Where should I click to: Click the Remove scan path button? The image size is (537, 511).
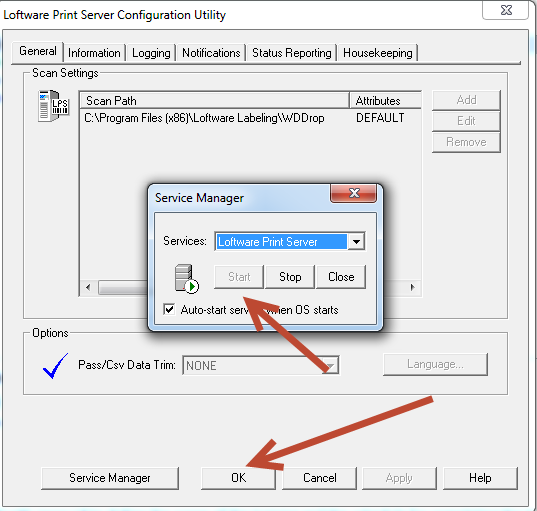[466, 142]
